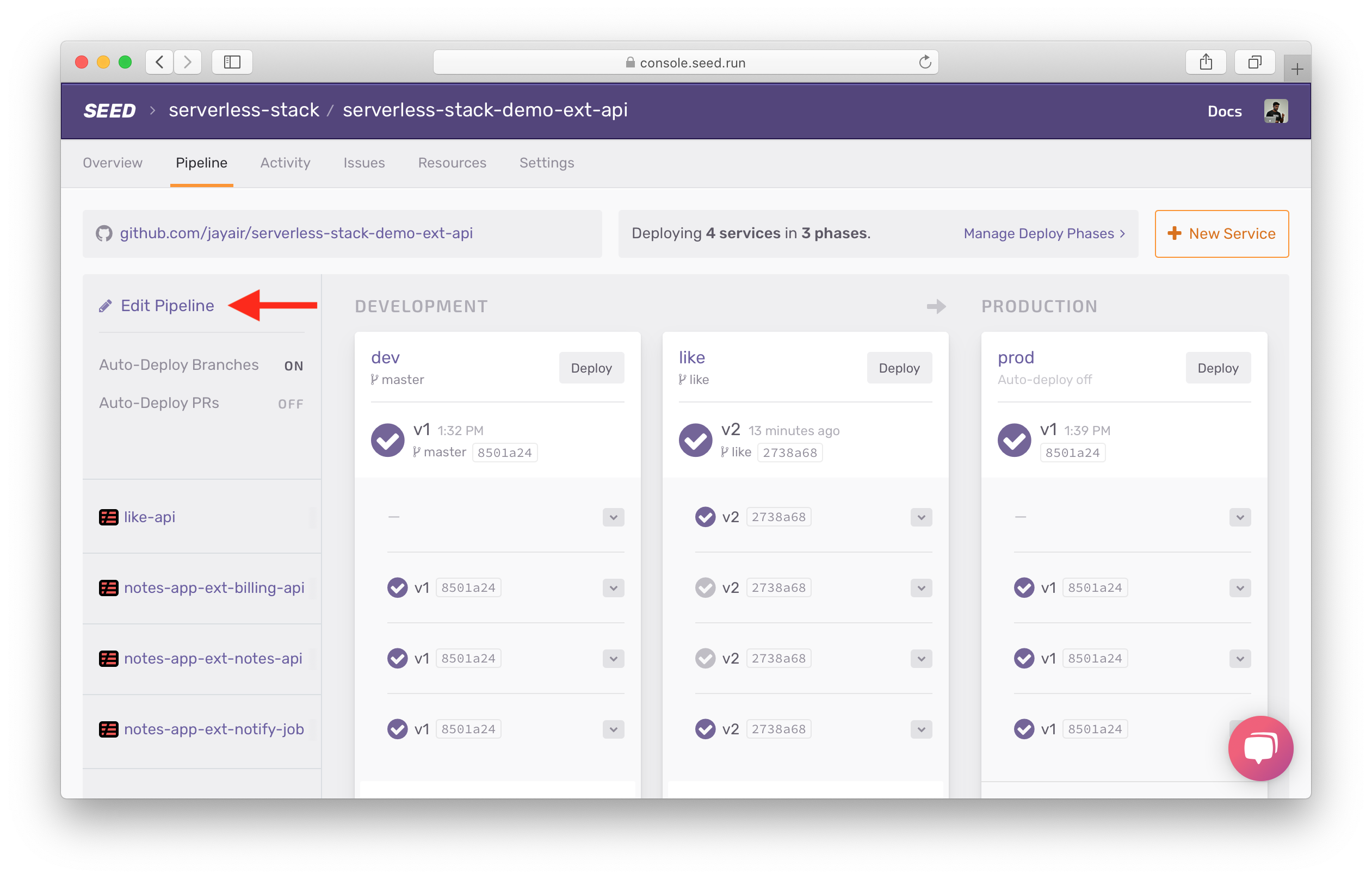Click the New Service button
The width and height of the screenshot is (1372, 879).
[x=1222, y=232]
